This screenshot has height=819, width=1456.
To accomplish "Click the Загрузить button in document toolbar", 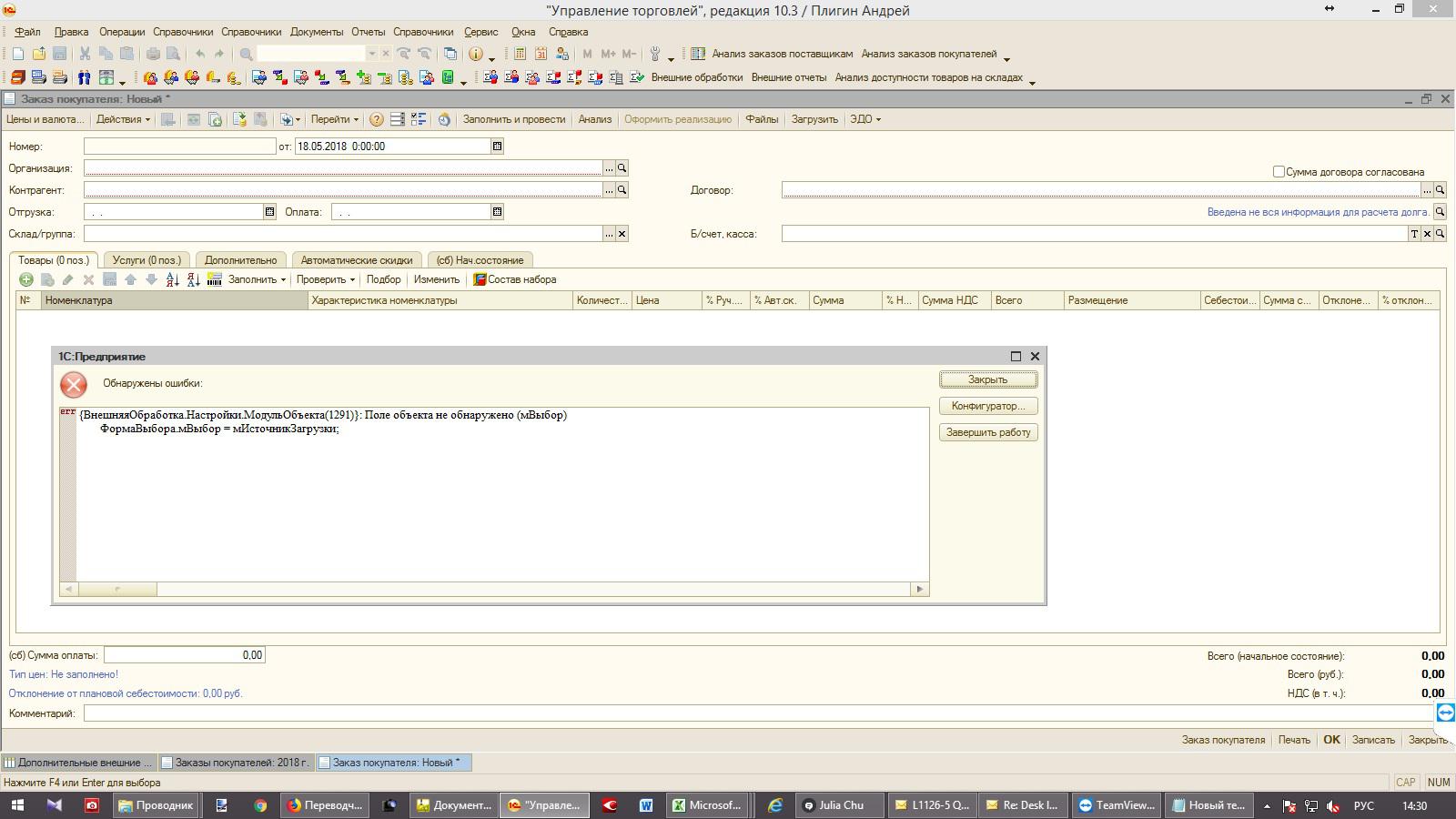I will [814, 119].
